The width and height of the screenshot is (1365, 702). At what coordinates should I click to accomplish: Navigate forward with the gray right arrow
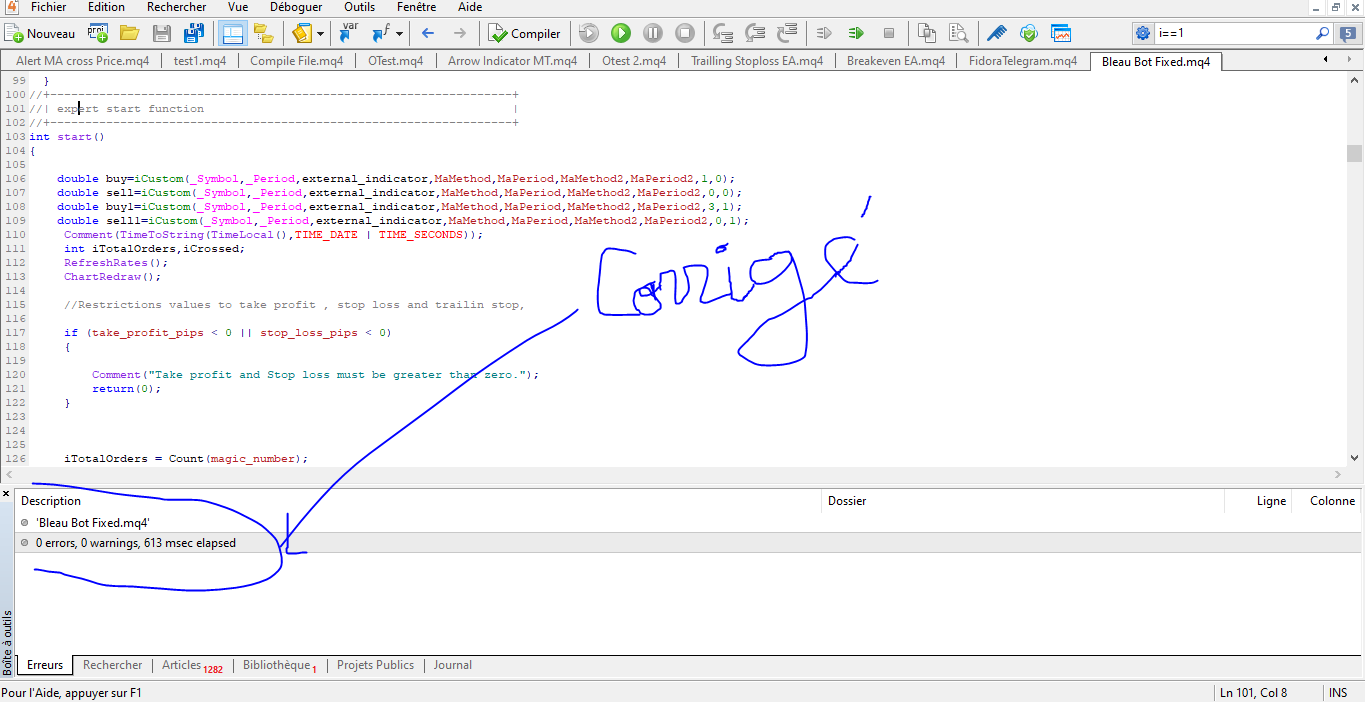coord(460,33)
